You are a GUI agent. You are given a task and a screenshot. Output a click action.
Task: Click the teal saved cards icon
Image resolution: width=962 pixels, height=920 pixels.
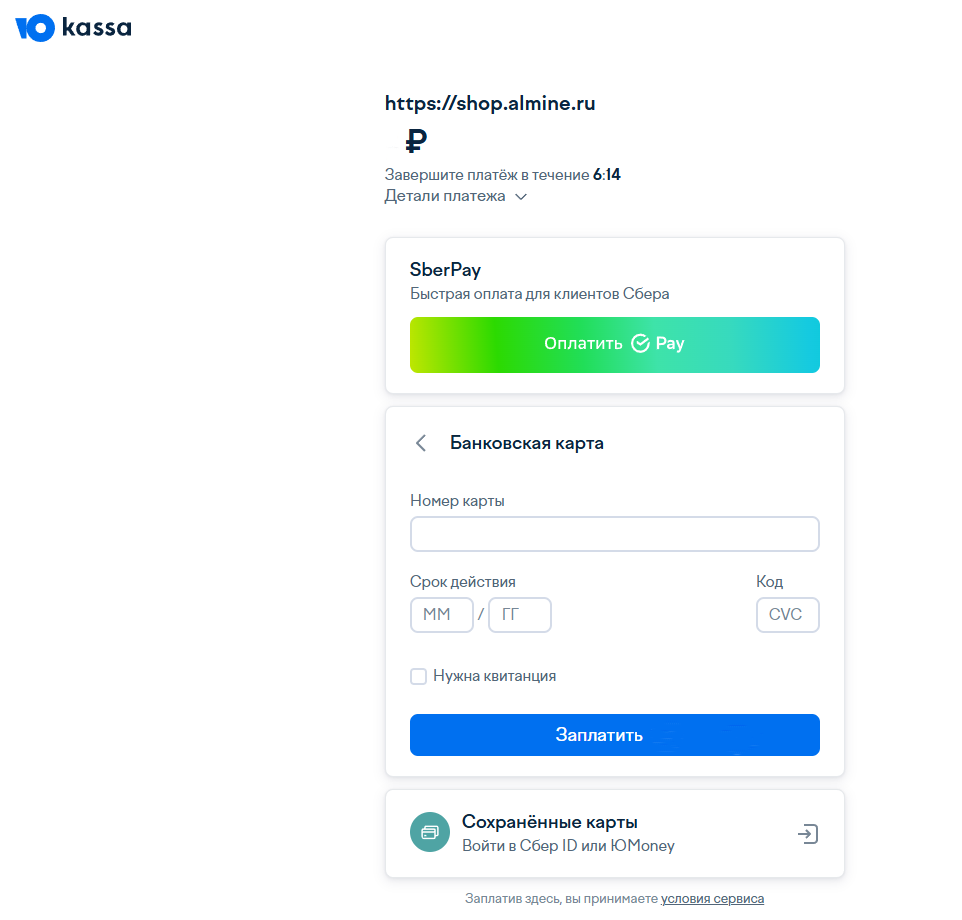(430, 832)
